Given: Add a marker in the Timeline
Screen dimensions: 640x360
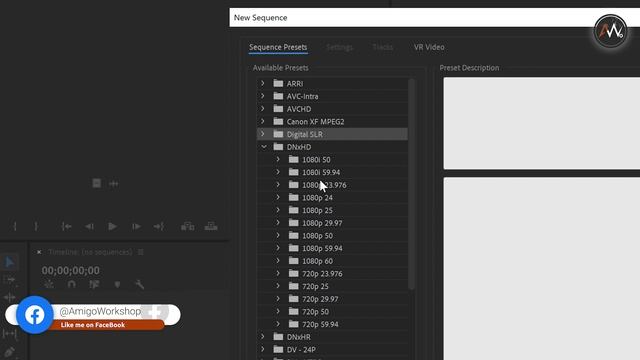Looking at the screenshot, I should pyautogui.click(x=117, y=284).
